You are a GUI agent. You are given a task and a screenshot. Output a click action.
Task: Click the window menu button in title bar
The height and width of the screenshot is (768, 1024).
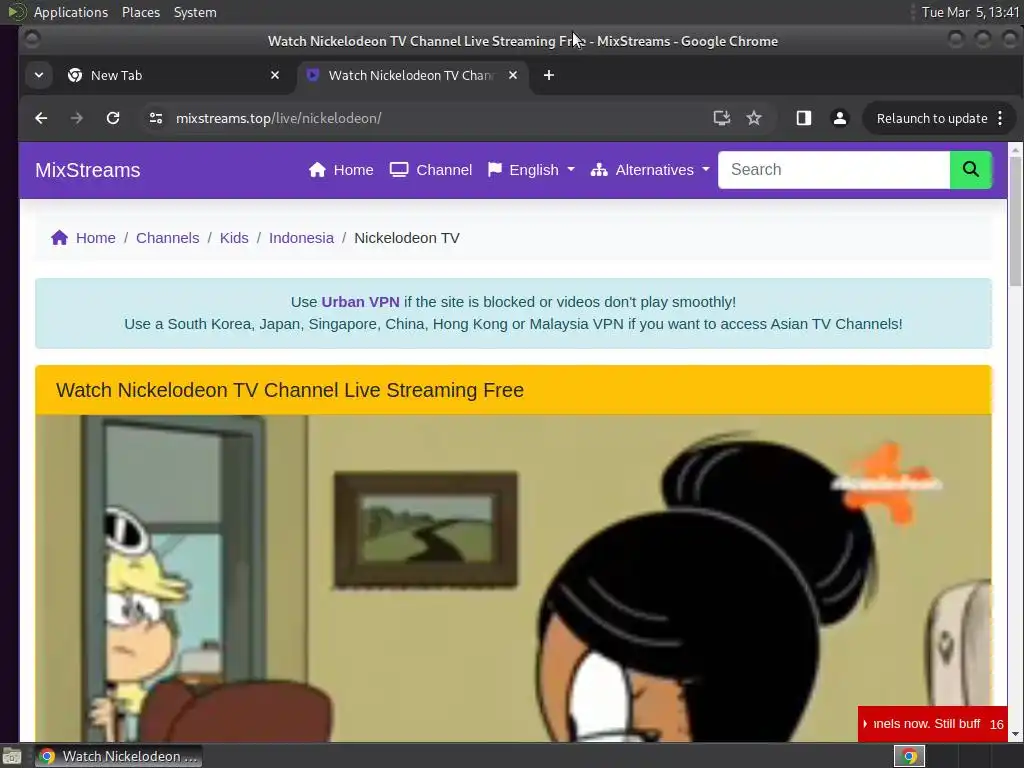[31, 40]
